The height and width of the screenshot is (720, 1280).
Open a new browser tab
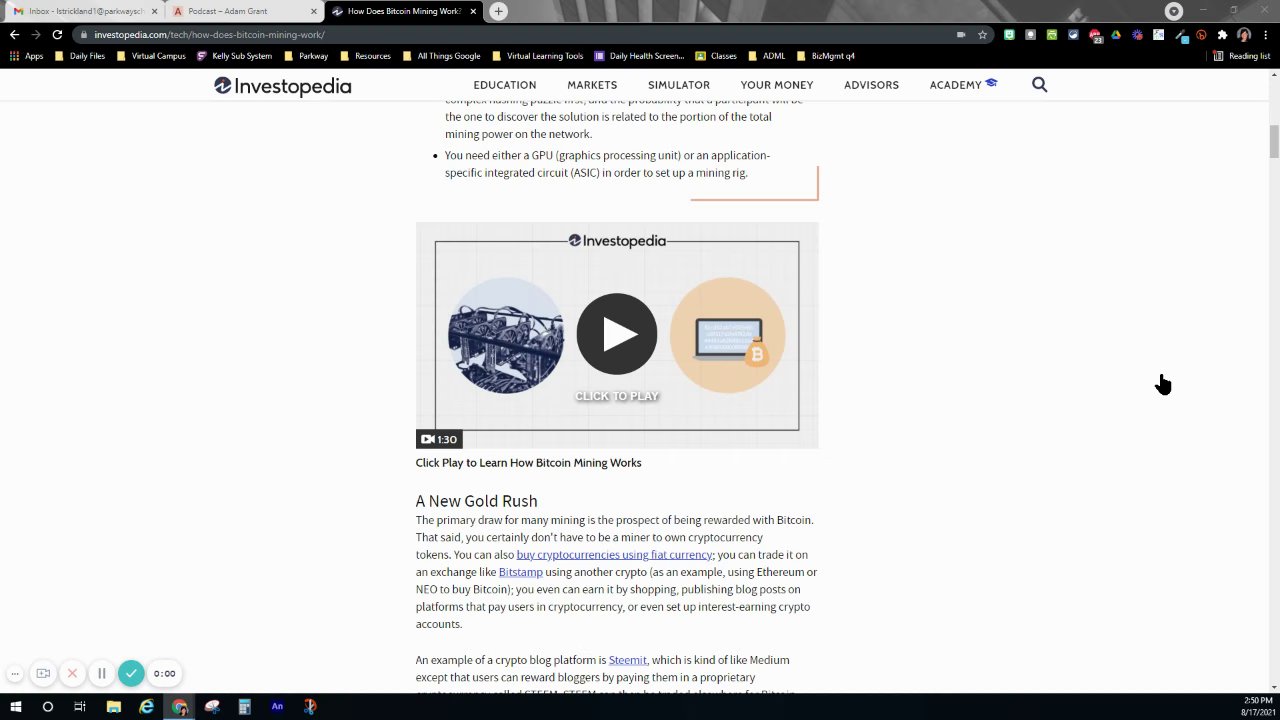tap(498, 11)
